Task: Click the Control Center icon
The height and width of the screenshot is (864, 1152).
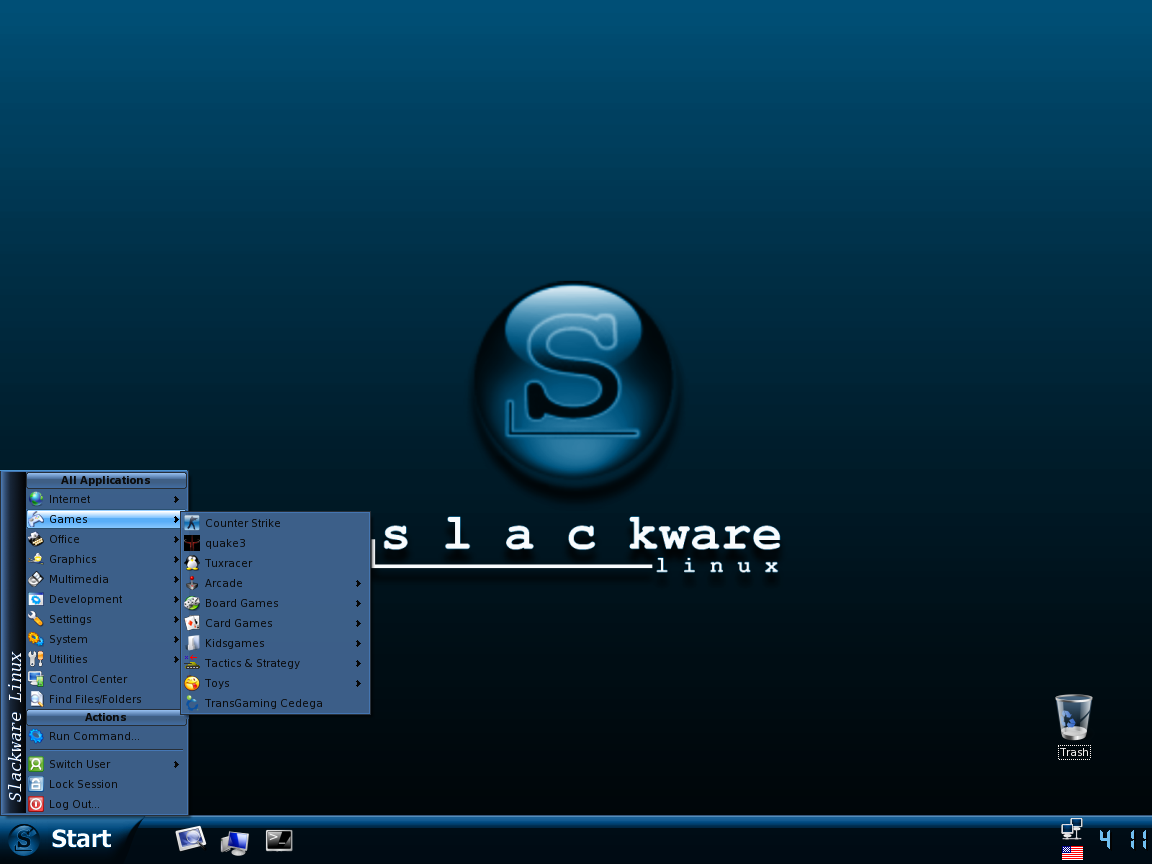Action: [x=36, y=679]
